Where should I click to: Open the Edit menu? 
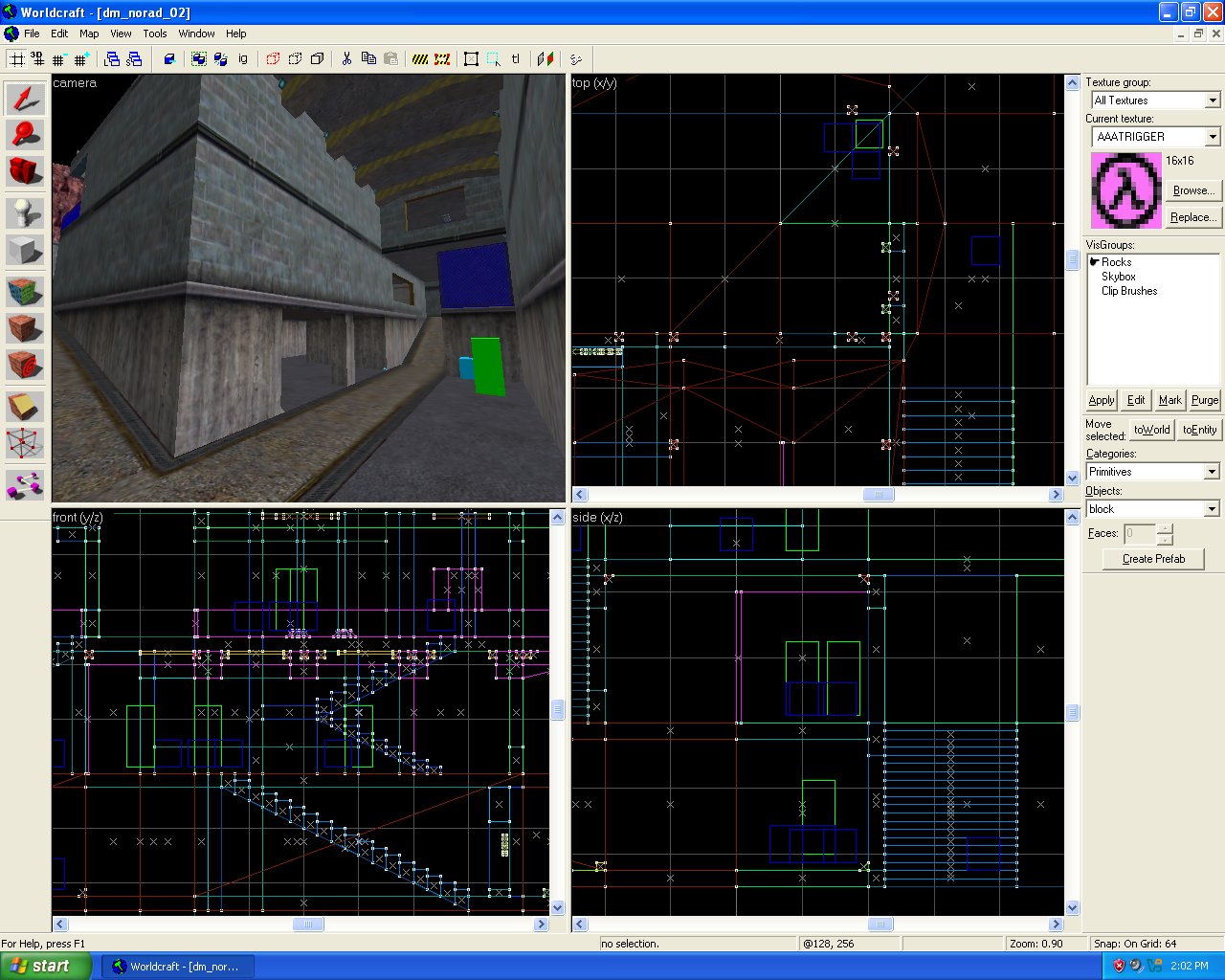point(59,33)
